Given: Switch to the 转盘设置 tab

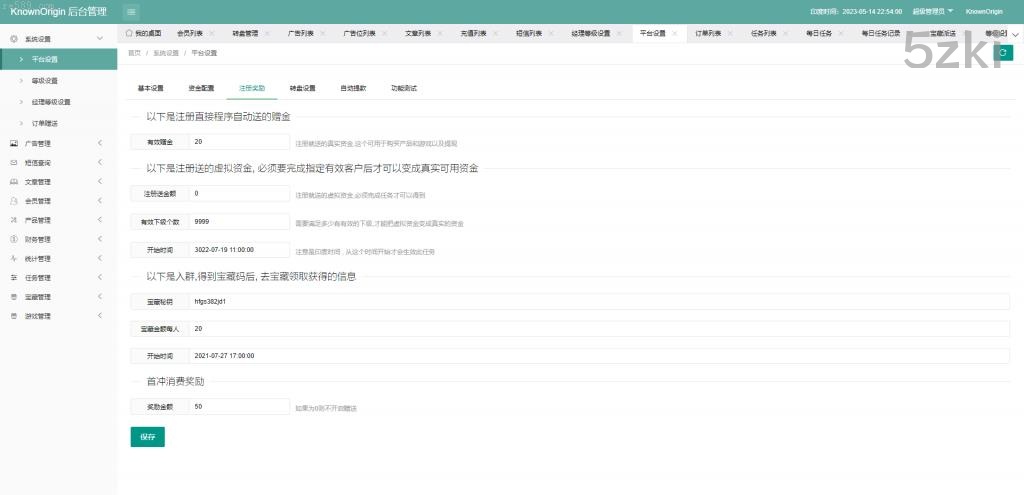Looking at the screenshot, I should [302, 88].
